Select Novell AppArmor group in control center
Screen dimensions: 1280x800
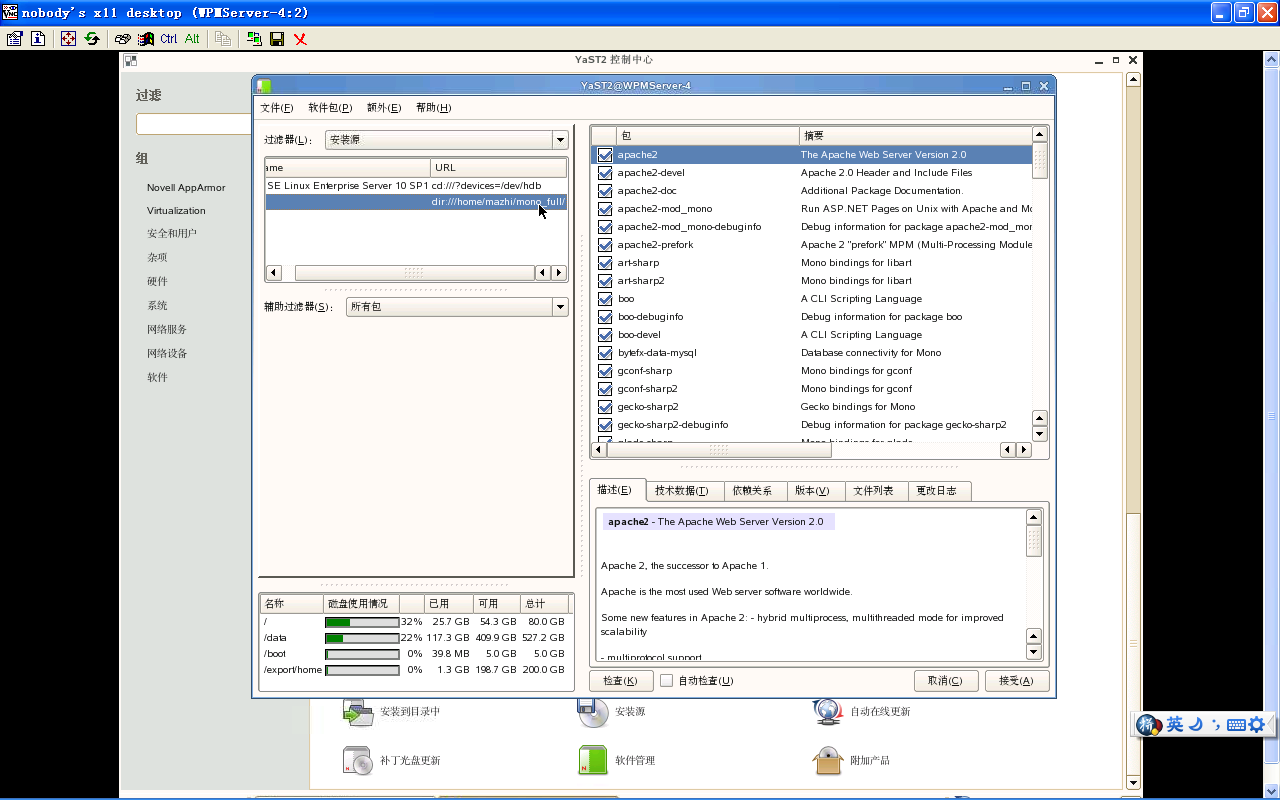[186, 188]
